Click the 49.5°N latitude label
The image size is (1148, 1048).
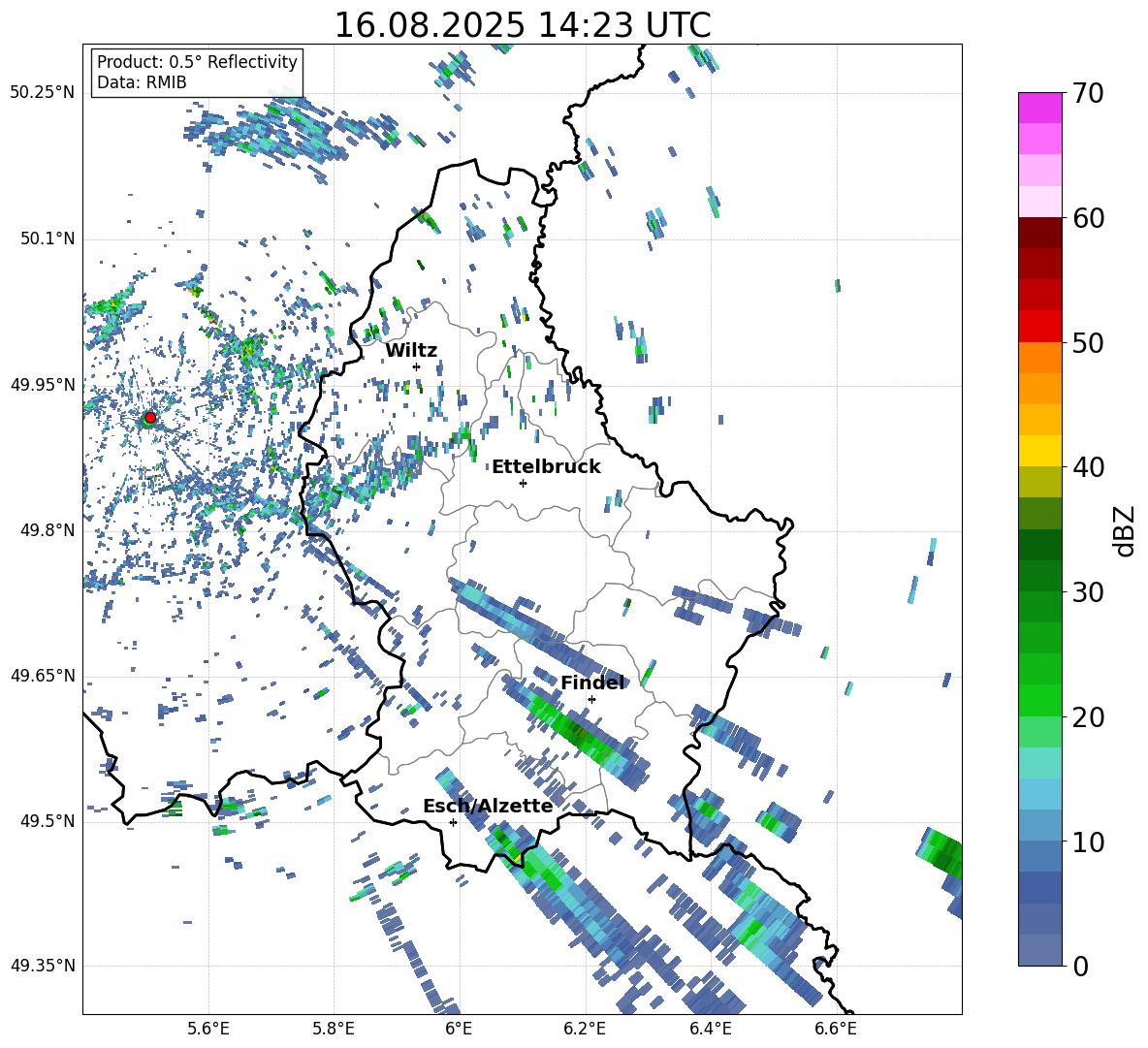point(47,821)
